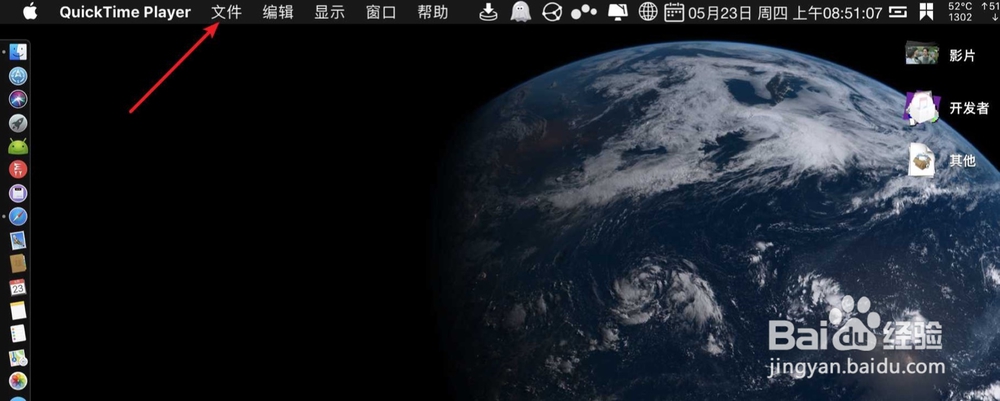Click the circular network-node menu bar icon

552,11
